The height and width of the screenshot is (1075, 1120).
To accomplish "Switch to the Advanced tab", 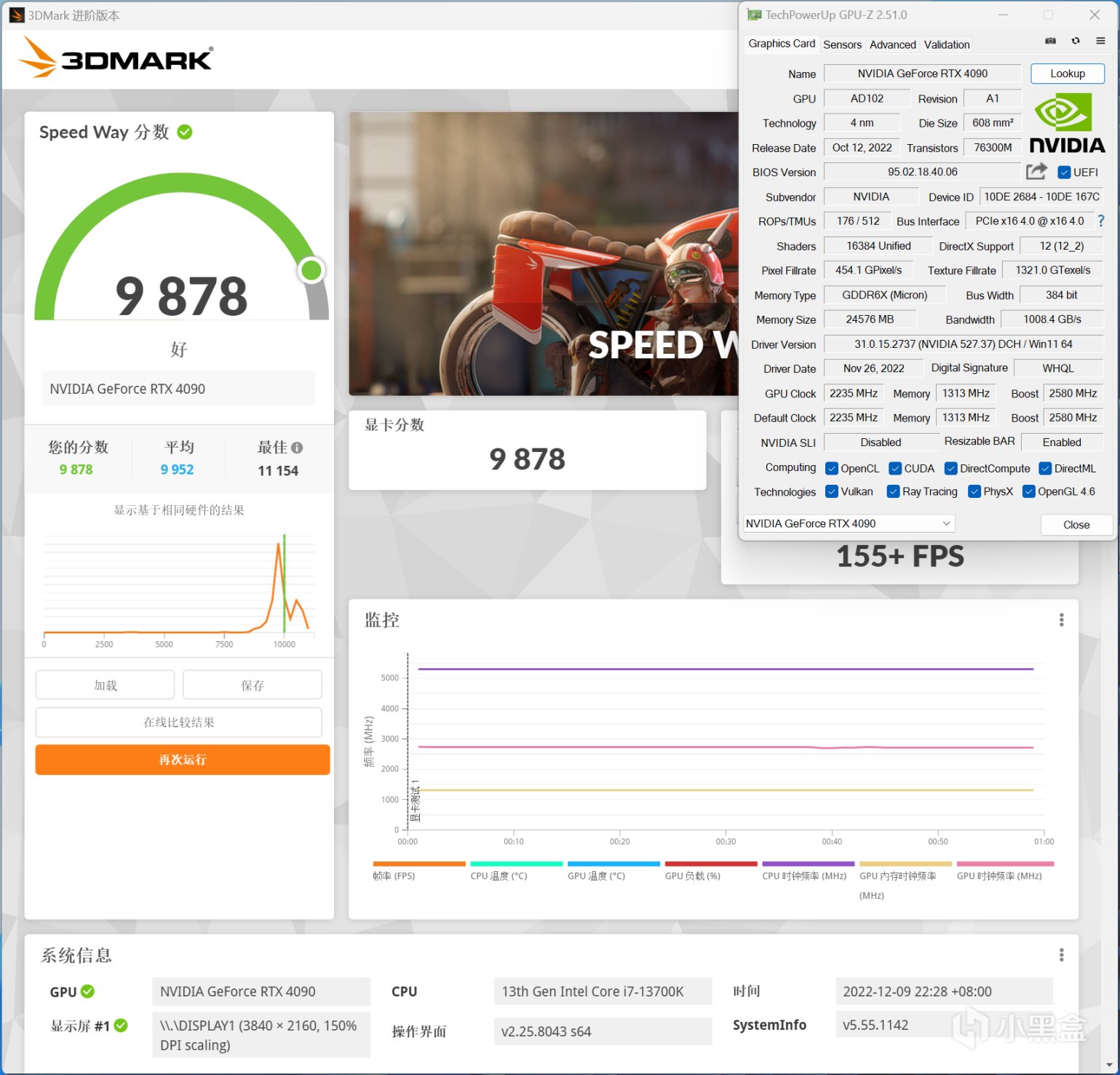I will click(x=892, y=44).
